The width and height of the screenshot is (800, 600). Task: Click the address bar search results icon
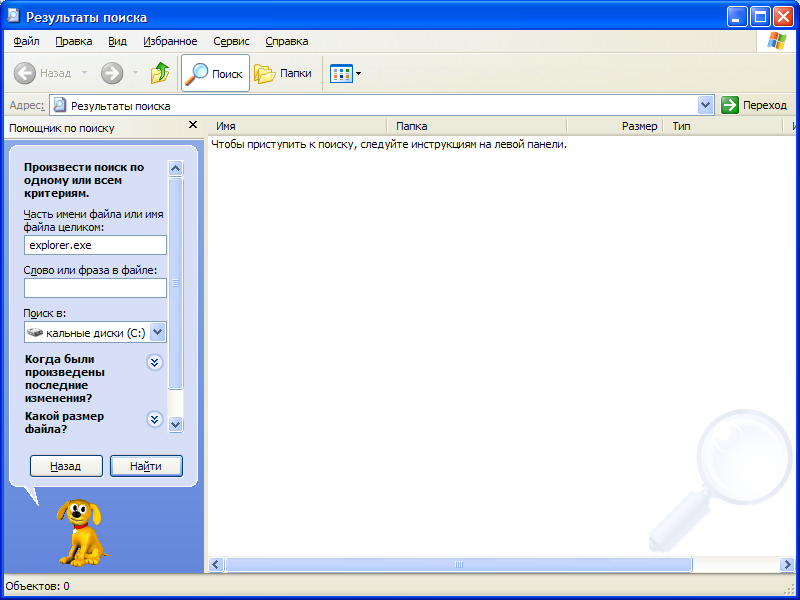[x=60, y=106]
